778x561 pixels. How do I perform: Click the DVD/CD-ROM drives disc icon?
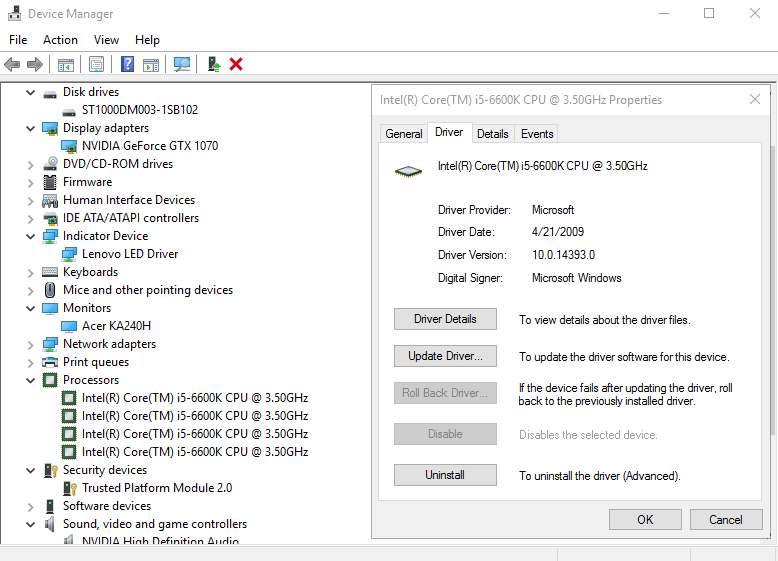(50, 164)
